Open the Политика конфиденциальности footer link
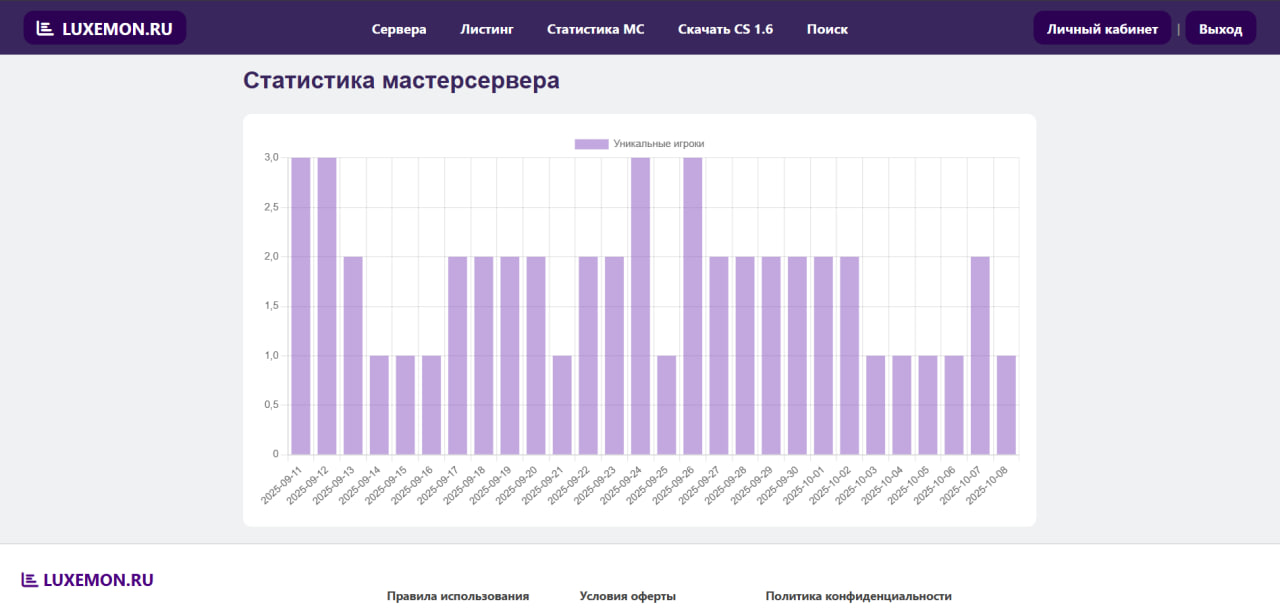The height and width of the screenshot is (615, 1280). pos(858,596)
